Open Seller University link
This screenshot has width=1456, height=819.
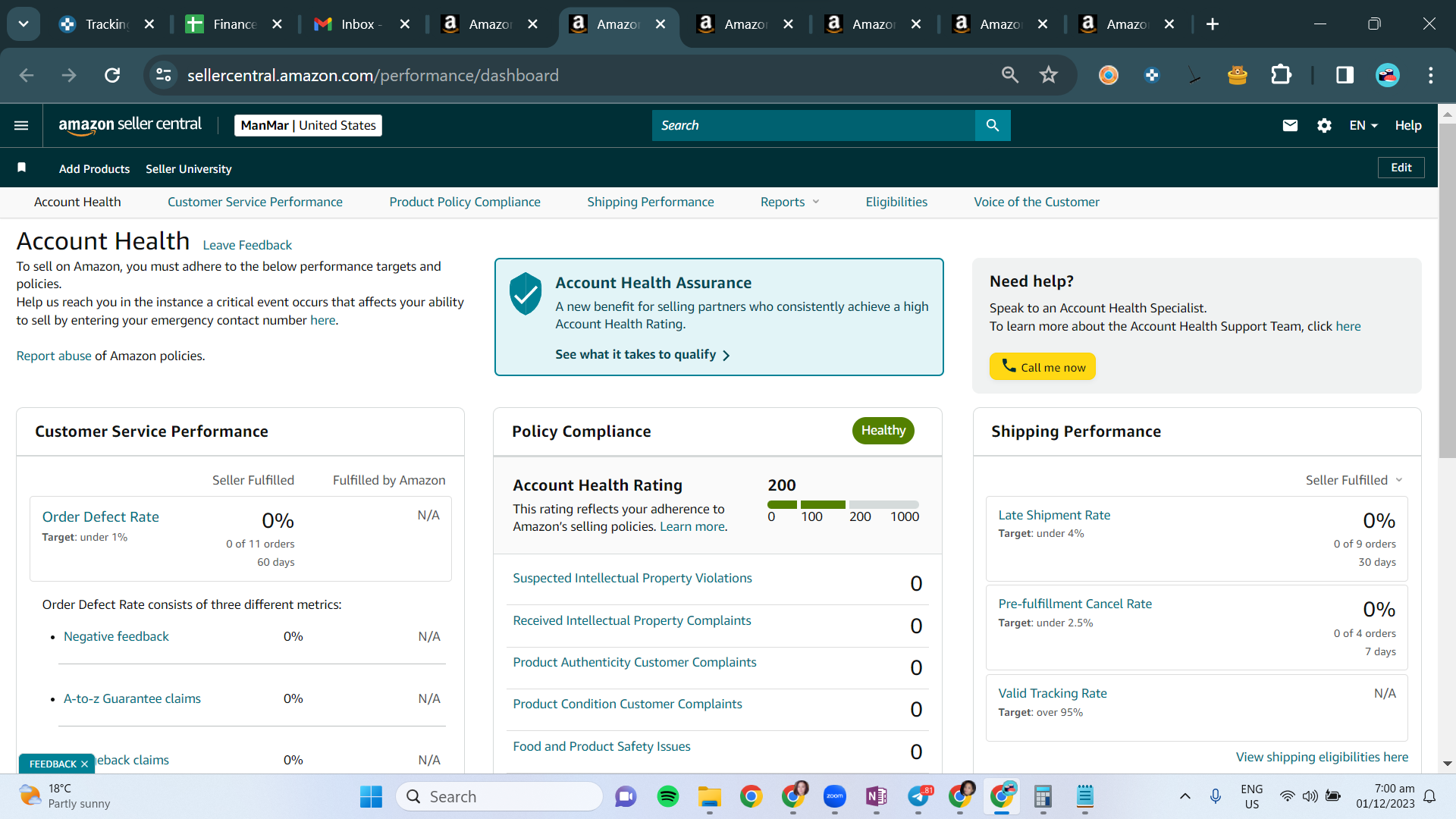(189, 169)
